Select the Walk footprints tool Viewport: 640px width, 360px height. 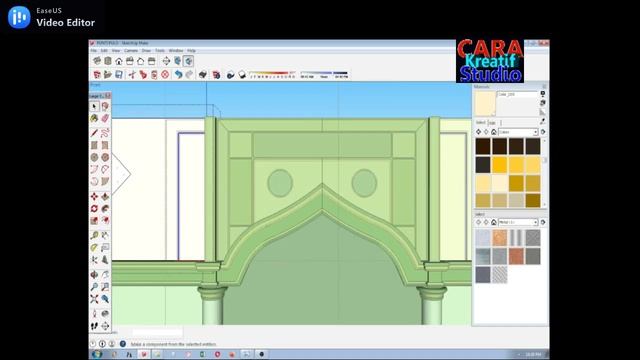point(94,326)
